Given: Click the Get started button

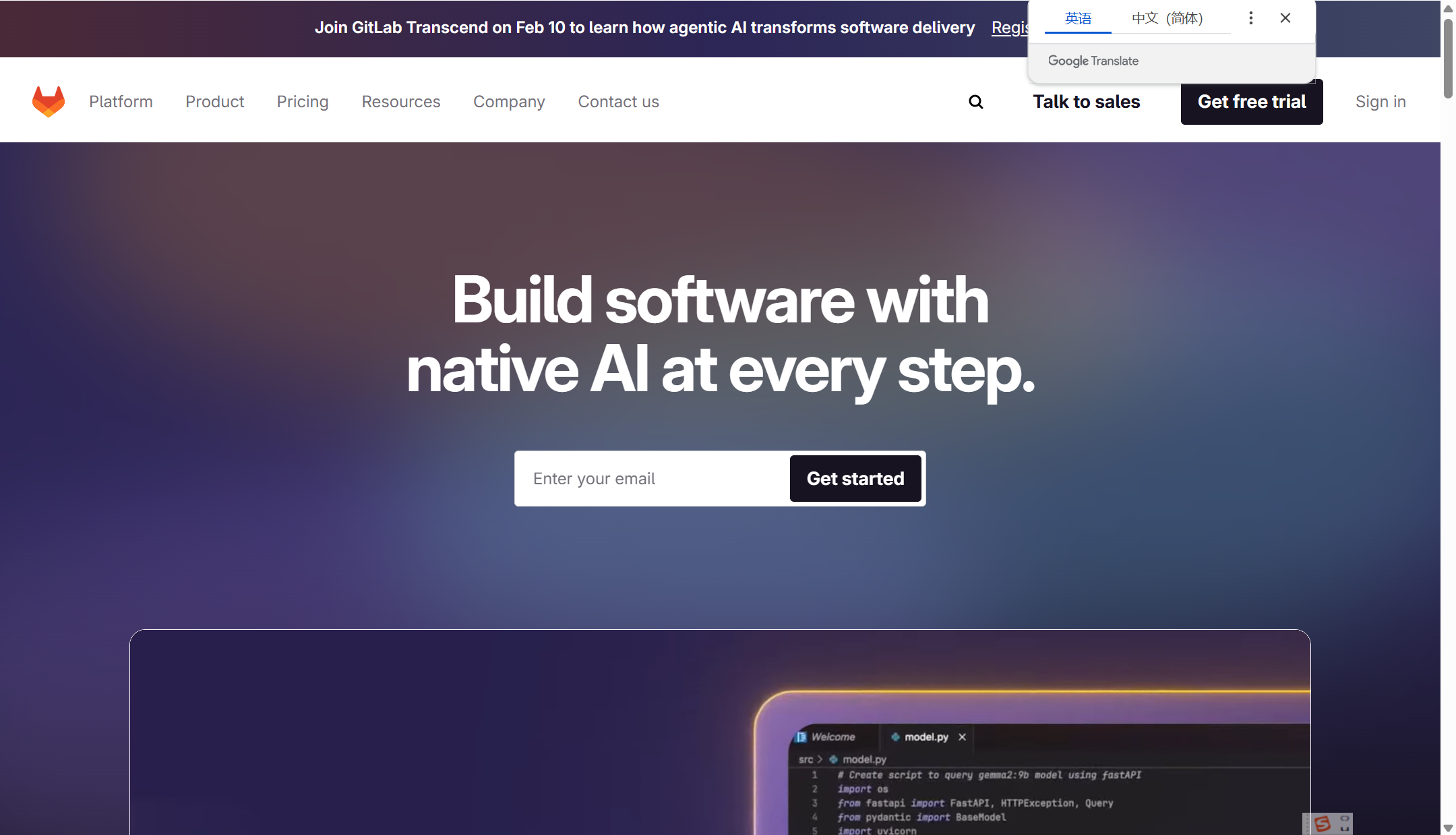Looking at the screenshot, I should (x=855, y=478).
